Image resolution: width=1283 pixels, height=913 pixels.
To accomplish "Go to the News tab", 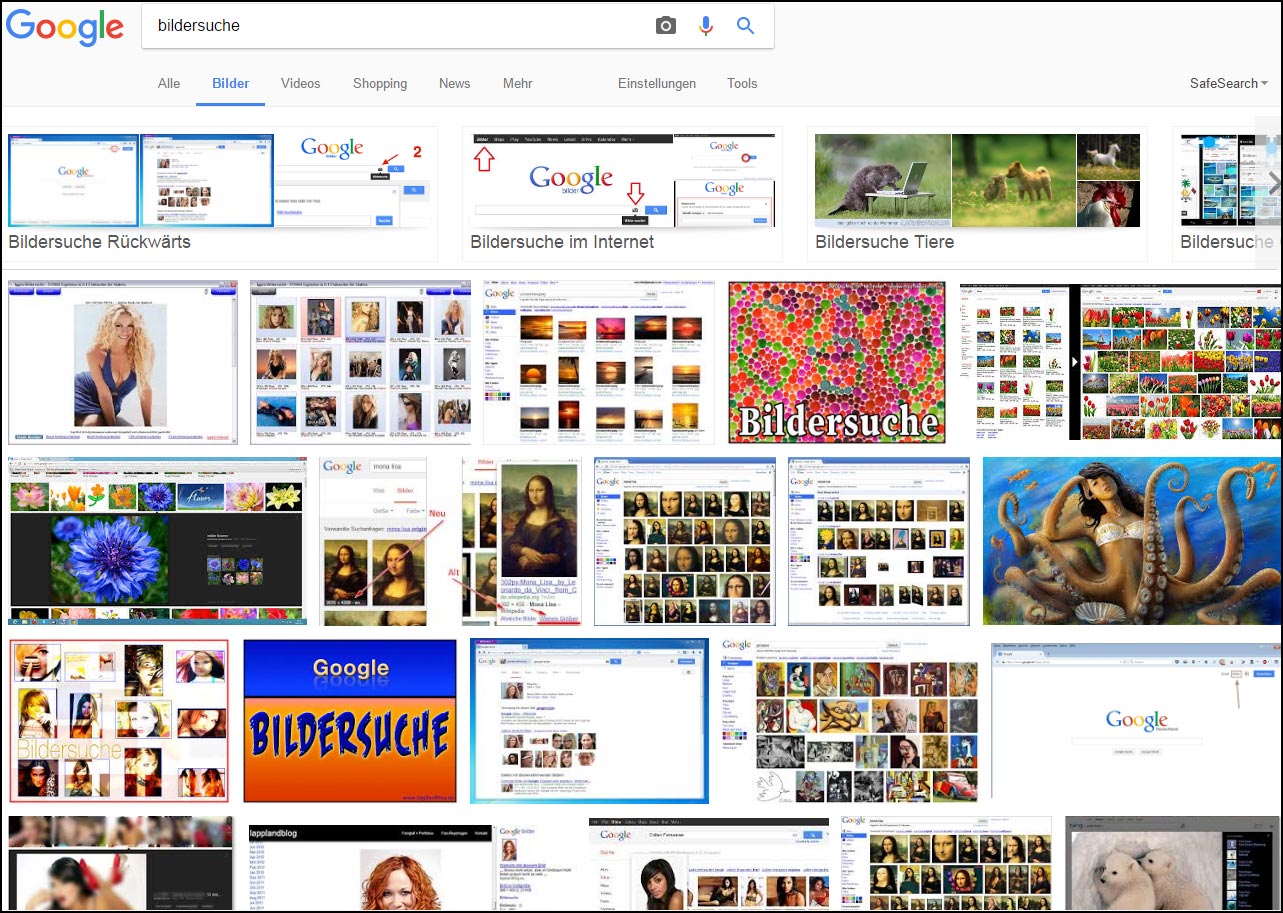I will (x=454, y=84).
